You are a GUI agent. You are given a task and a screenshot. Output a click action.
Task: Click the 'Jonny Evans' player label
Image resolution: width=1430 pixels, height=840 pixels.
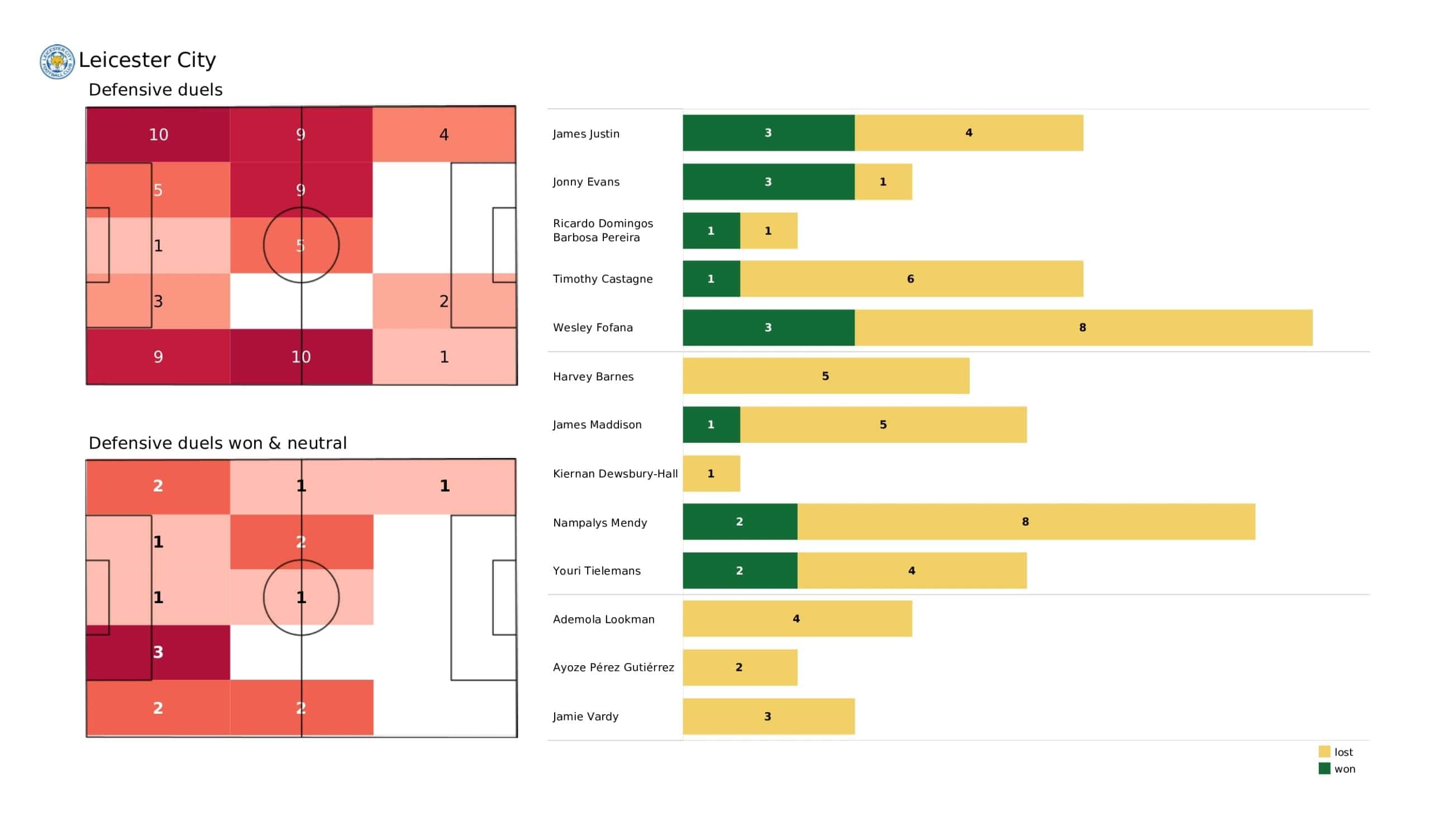[x=585, y=182]
